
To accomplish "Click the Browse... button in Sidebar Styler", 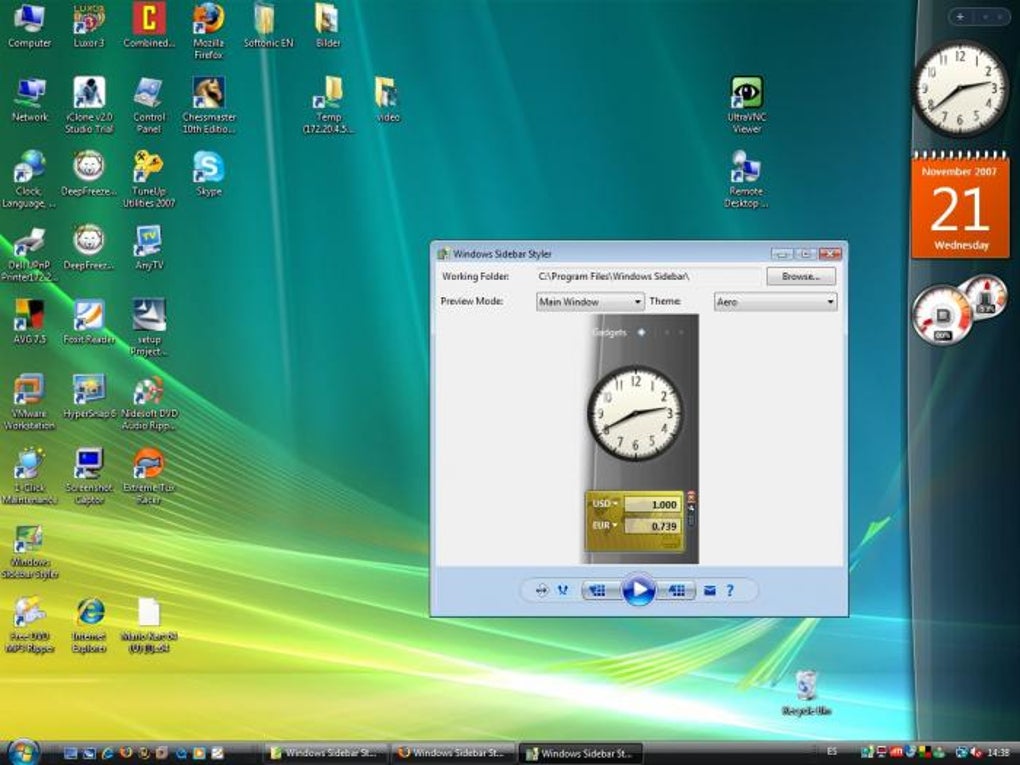I will [x=801, y=276].
